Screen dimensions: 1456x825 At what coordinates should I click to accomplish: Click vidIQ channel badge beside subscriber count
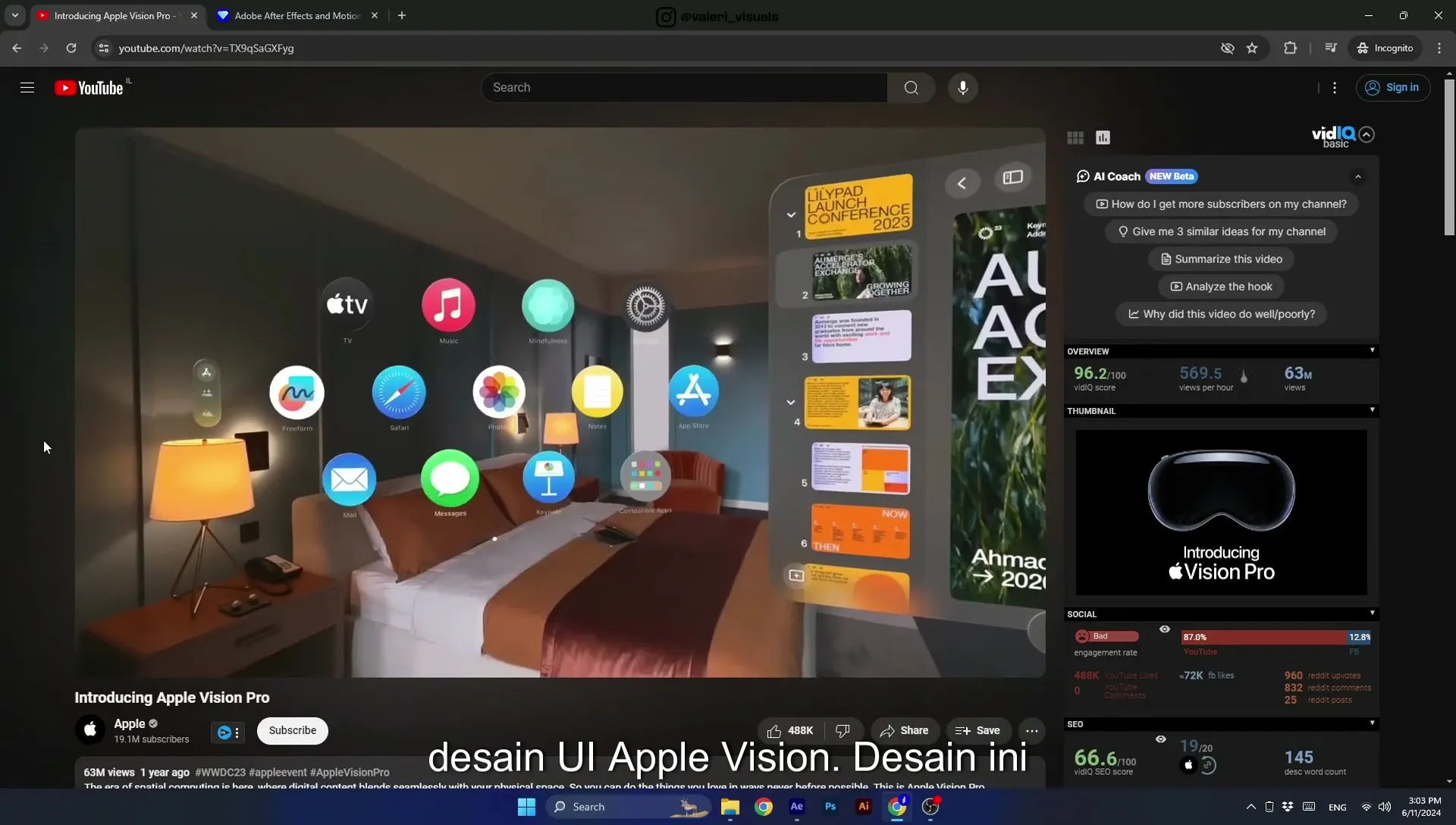228,732
